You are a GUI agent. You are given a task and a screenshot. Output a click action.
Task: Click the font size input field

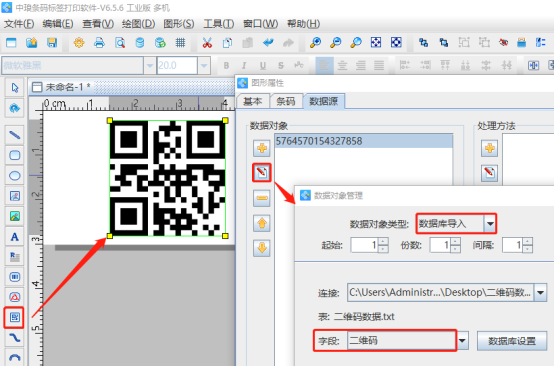(x=177, y=66)
